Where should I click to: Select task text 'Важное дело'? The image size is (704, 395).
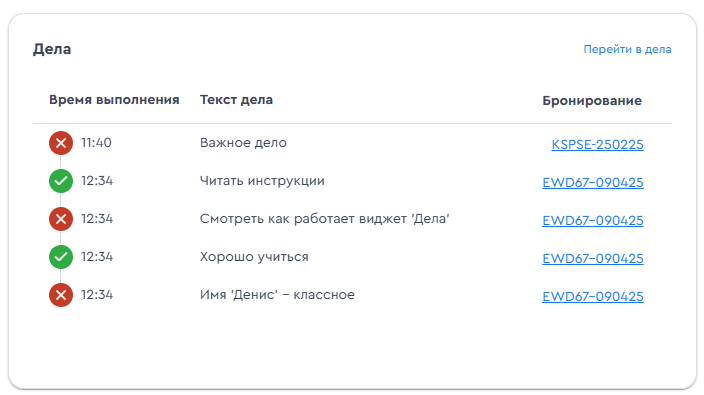[x=243, y=143]
